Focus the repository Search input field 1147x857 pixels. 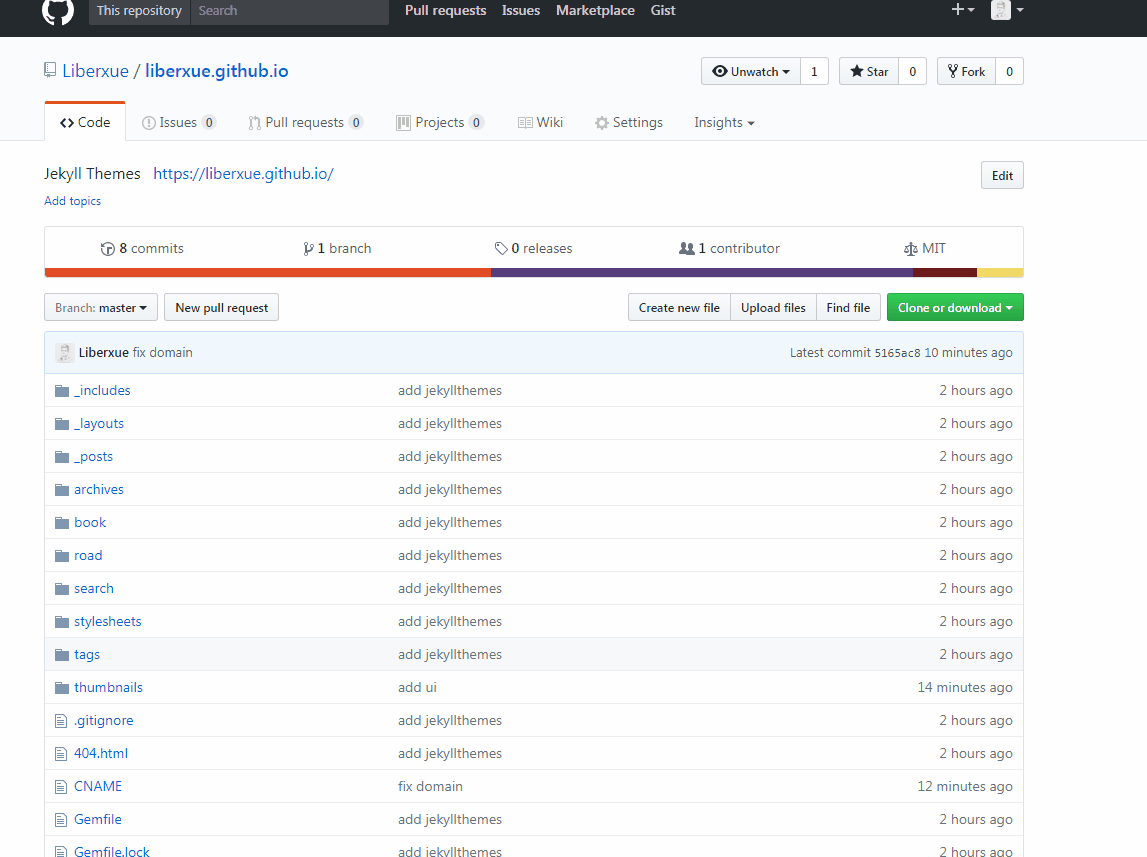tap(290, 11)
